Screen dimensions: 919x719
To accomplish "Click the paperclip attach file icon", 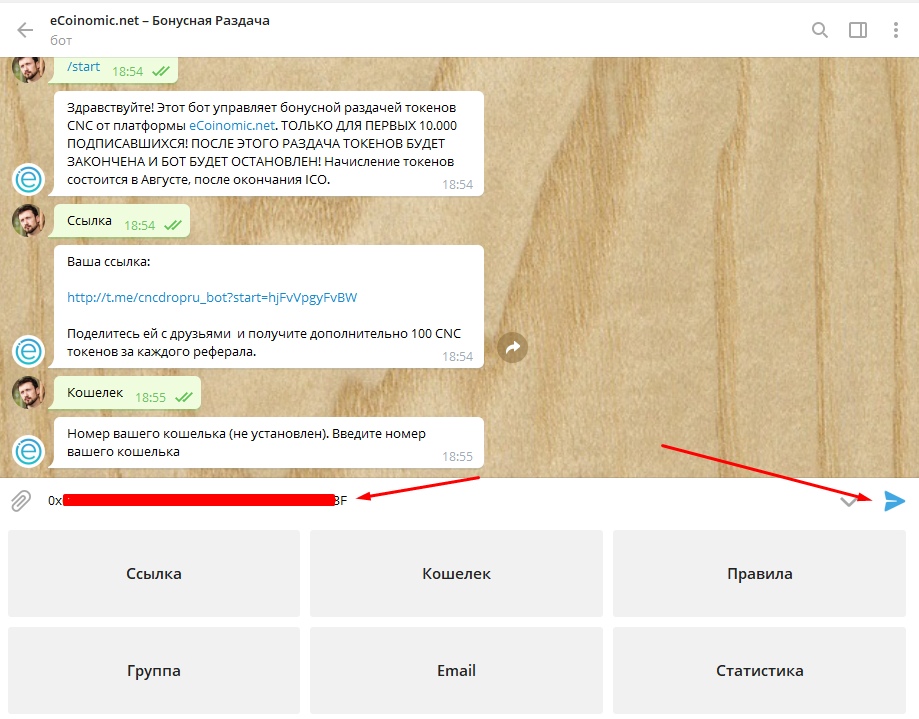I will pyautogui.click(x=21, y=501).
